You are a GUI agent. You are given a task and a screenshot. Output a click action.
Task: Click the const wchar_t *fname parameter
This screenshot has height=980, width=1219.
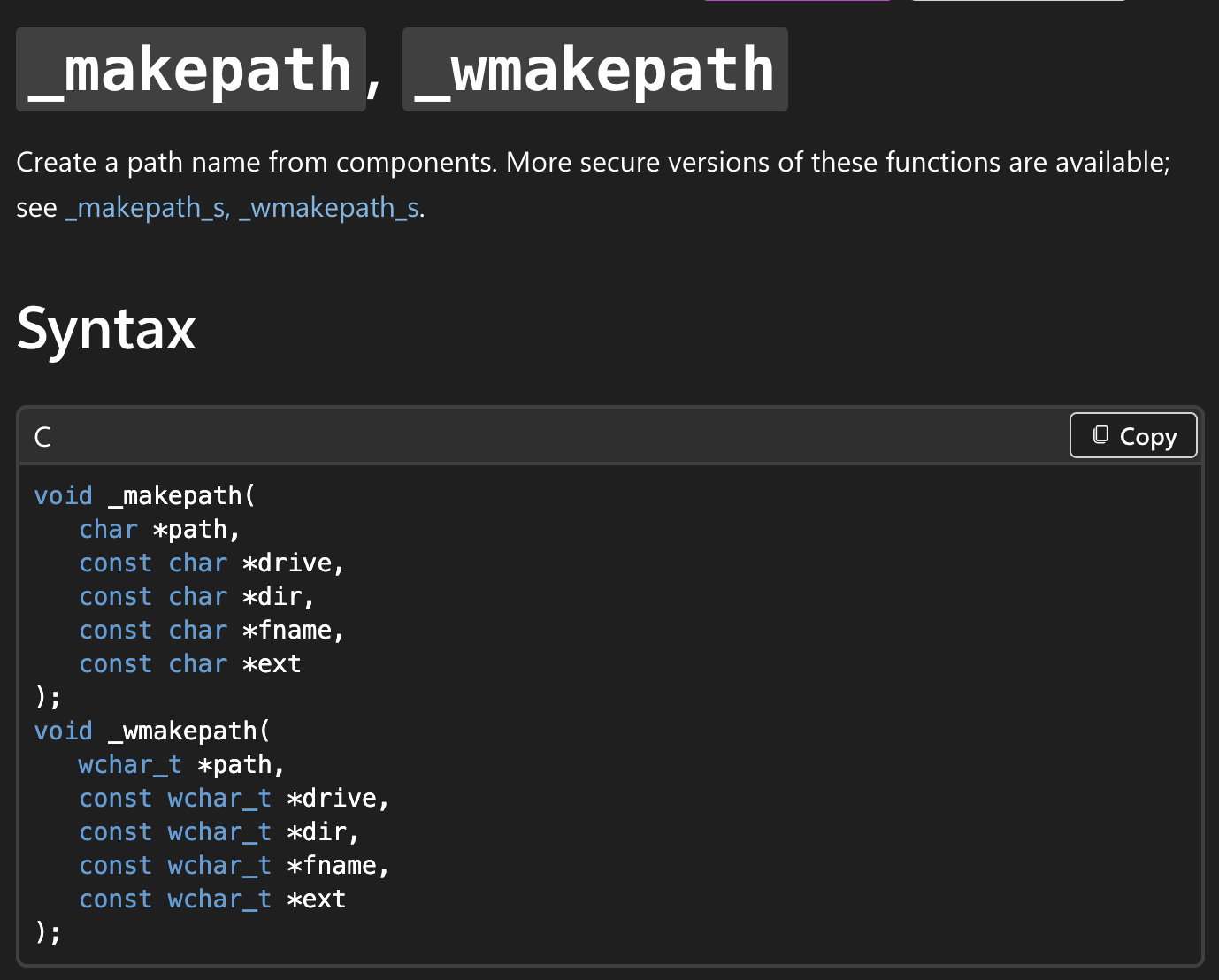234,865
